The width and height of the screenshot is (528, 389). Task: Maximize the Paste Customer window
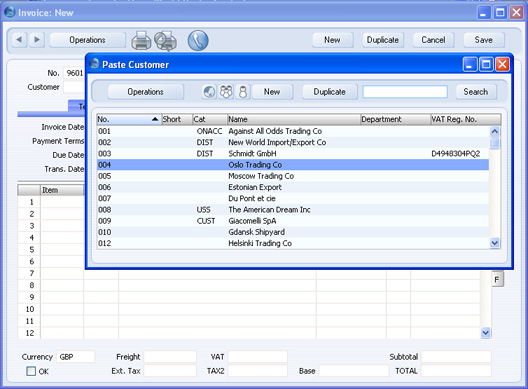click(x=486, y=64)
